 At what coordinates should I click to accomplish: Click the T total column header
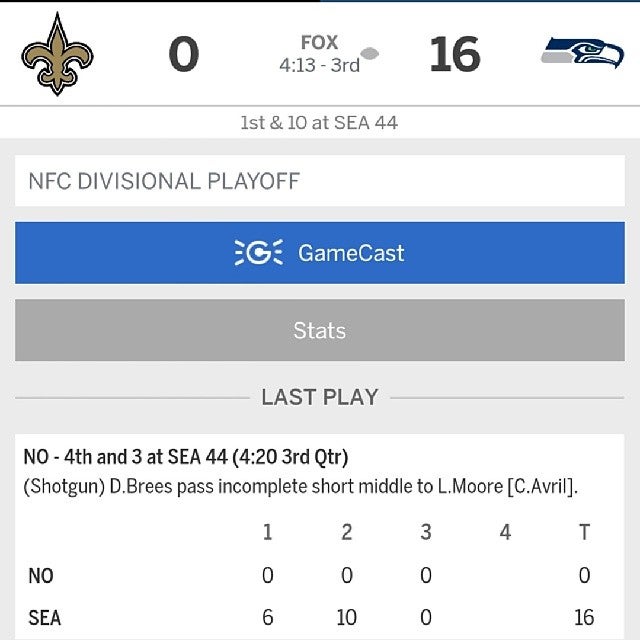tap(584, 532)
